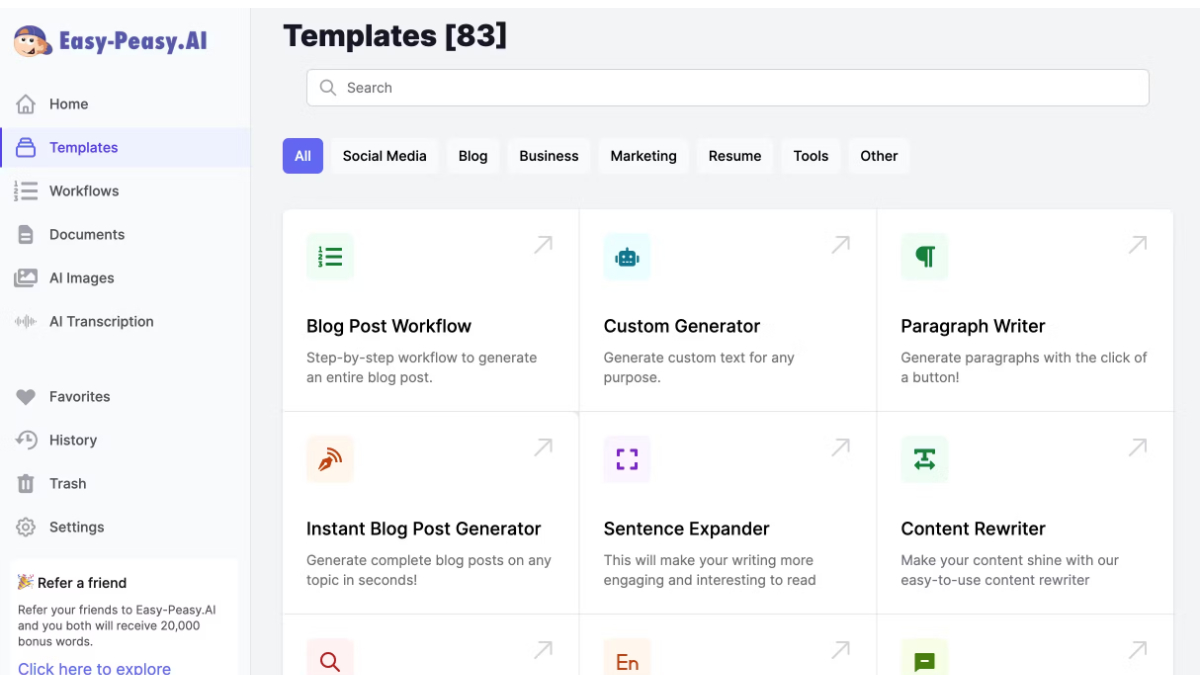The image size is (1200, 675).
Task: Open Settings via the gear icon
Action: tap(26, 527)
